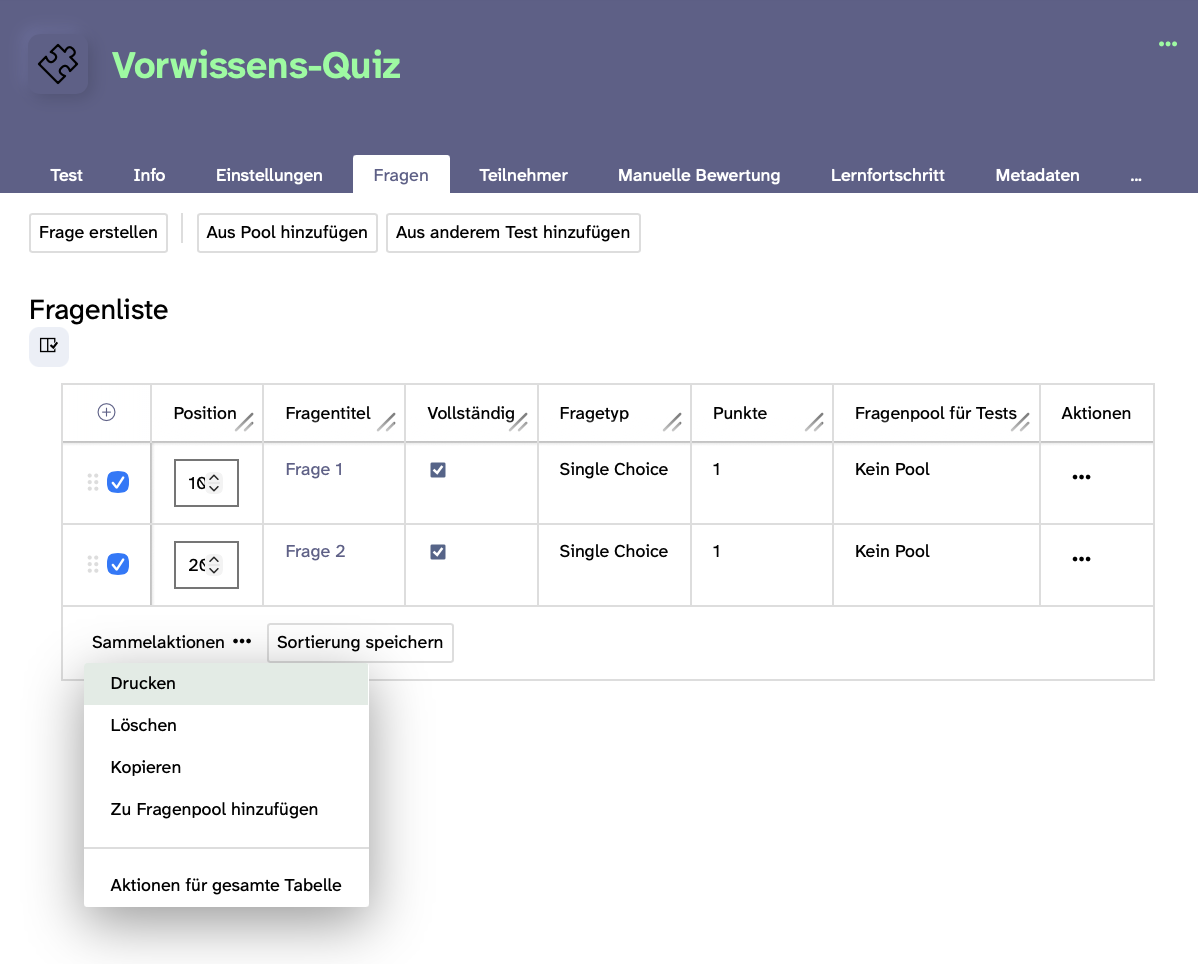Click Aus anderem Test hinzufügen button

513,232
